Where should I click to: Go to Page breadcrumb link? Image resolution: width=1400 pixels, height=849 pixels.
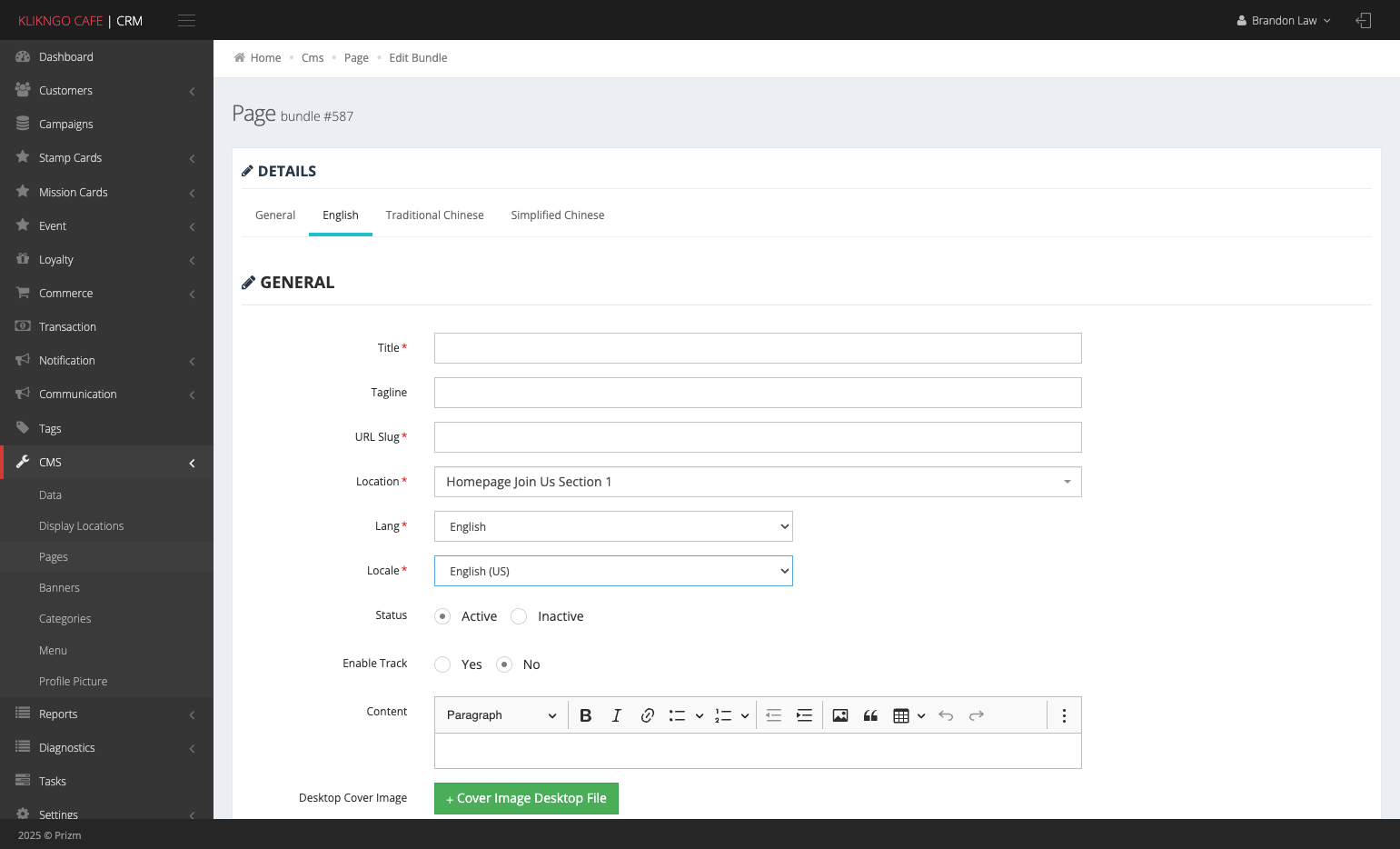click(x=356, y=58)
